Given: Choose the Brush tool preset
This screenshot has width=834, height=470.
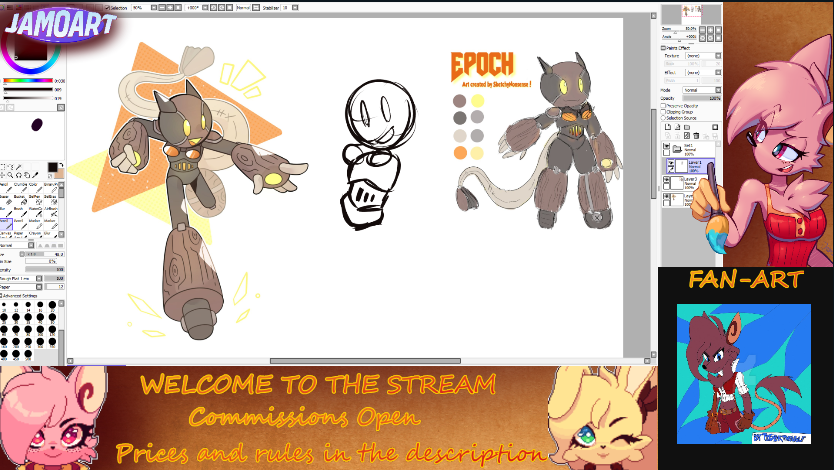Looking at the screenshot, I should [21, 212].
